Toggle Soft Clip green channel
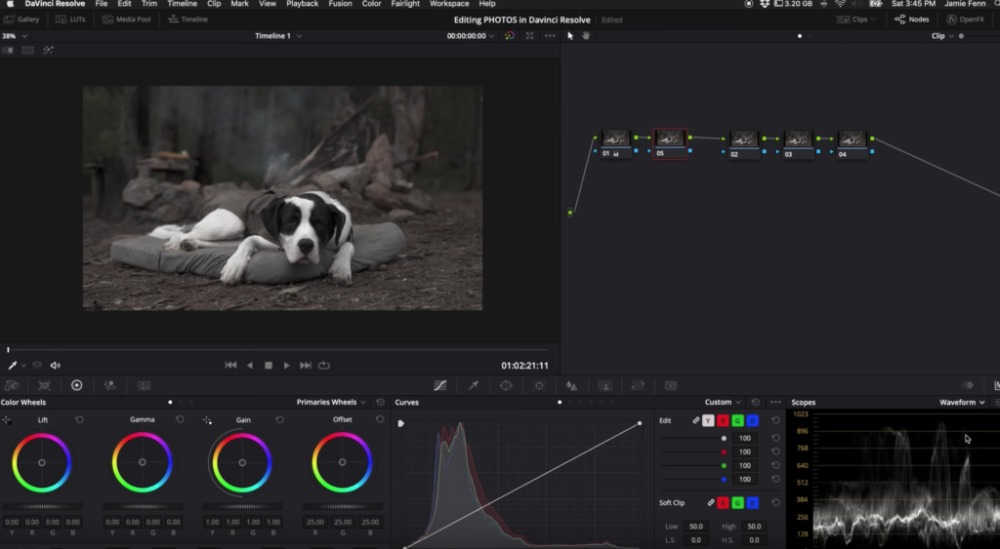Screen dimensions: 1000x549 tap(737, 503)
